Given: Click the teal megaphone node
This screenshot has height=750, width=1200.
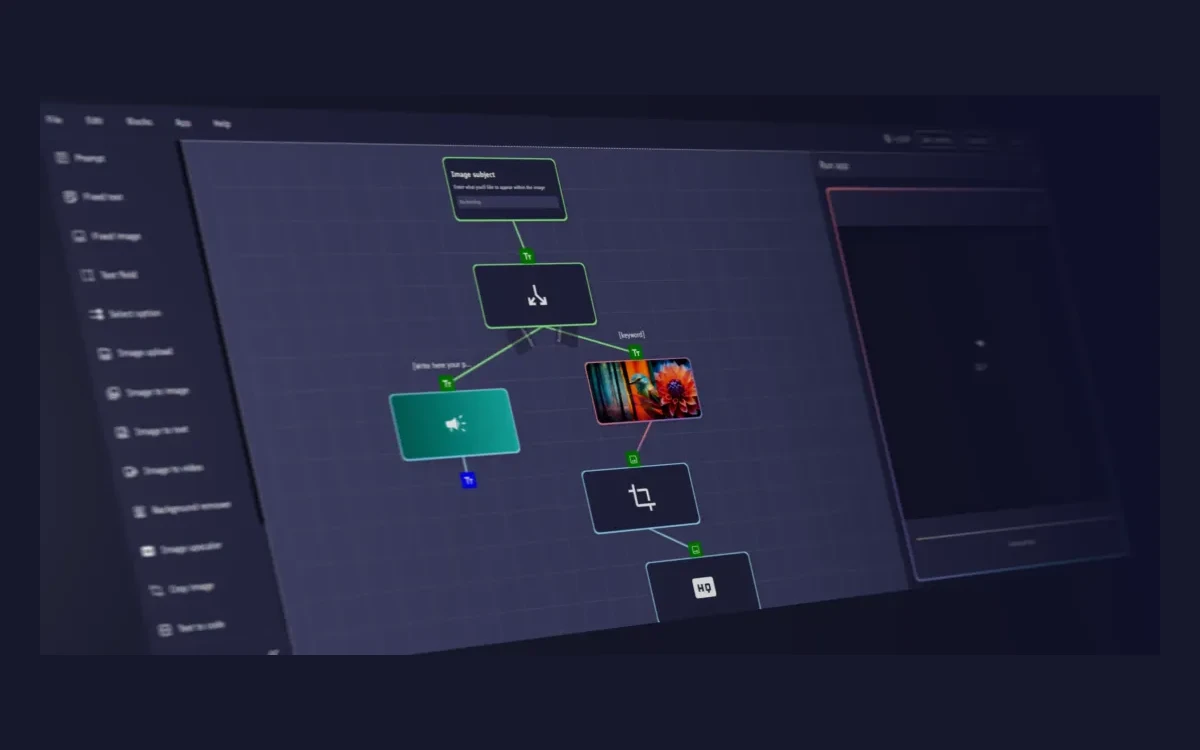Looking at the screenshot, I should click(455, 424).
